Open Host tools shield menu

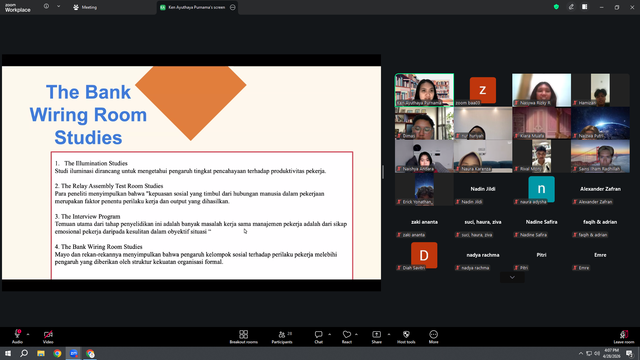tap(406, 337)
